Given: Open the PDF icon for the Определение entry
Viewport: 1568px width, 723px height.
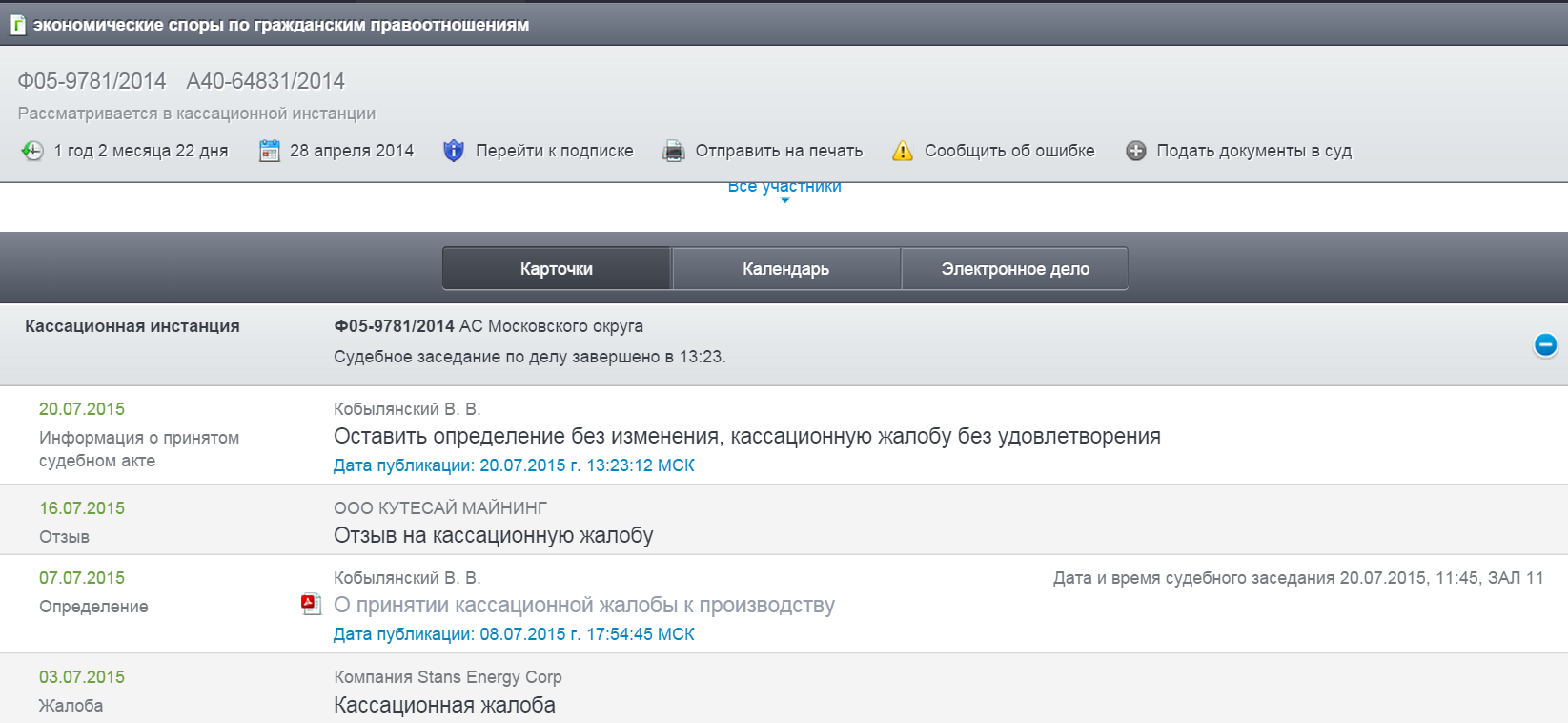Looking at the screenshot, I should click(x=311, y=605).
